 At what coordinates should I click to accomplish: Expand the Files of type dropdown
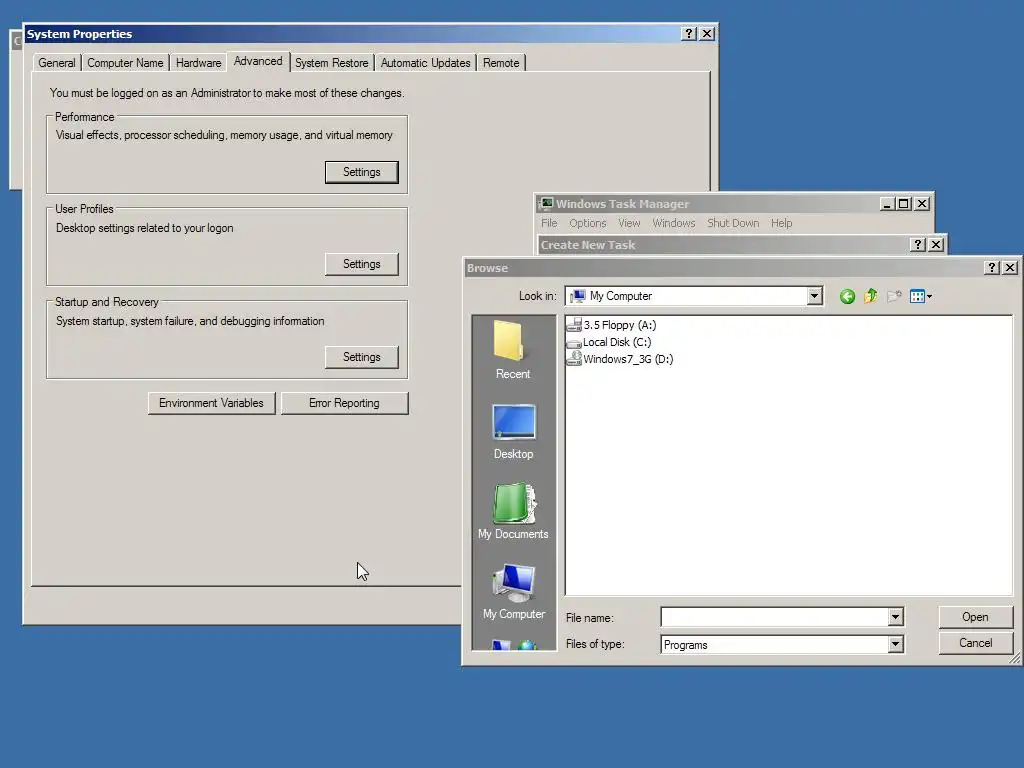coord(895,645)
